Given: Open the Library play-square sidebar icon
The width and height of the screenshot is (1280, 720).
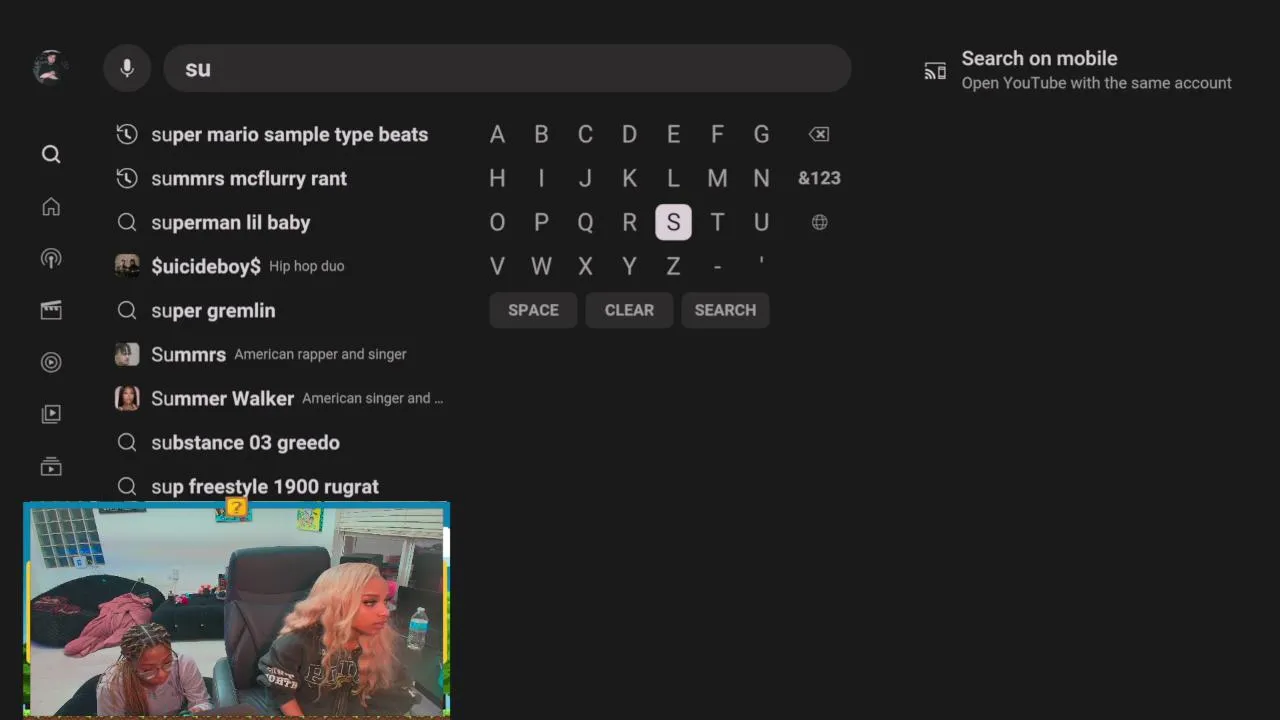Looking at the screenshot, I should coord(51,414).
